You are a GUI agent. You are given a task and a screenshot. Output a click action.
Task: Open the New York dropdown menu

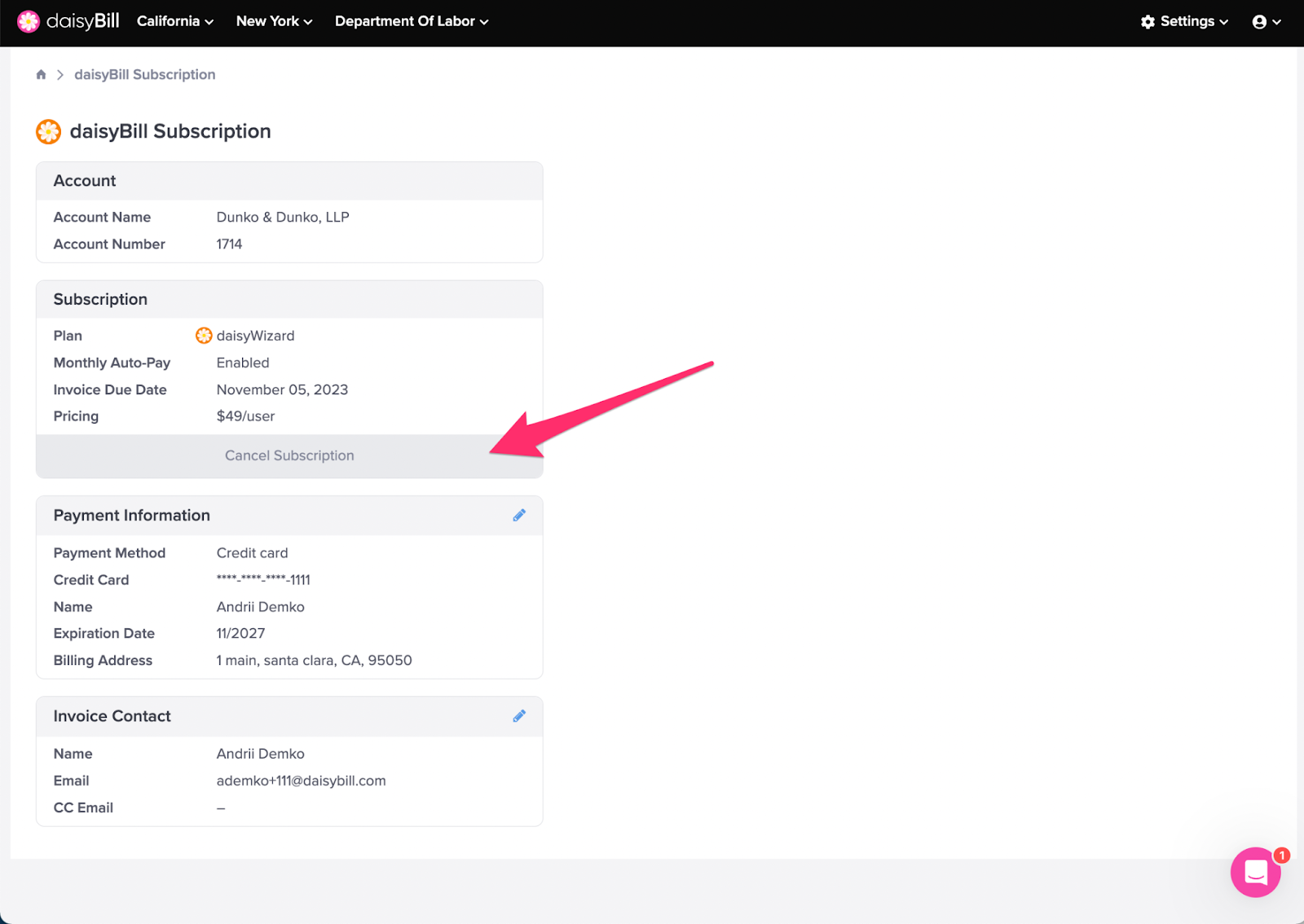click(274, 21)
